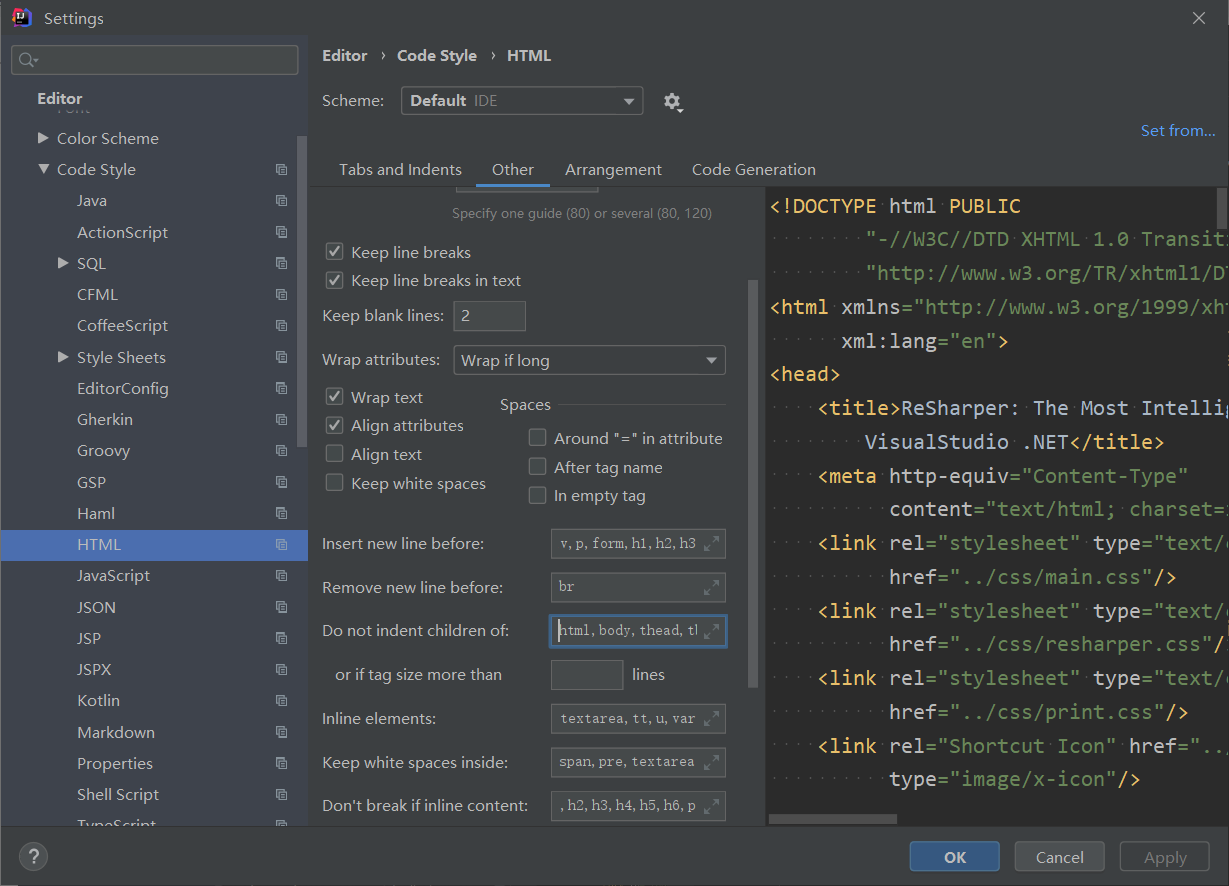Enable space After tag name
The image size is (1229, 886).
click(538, 467)
